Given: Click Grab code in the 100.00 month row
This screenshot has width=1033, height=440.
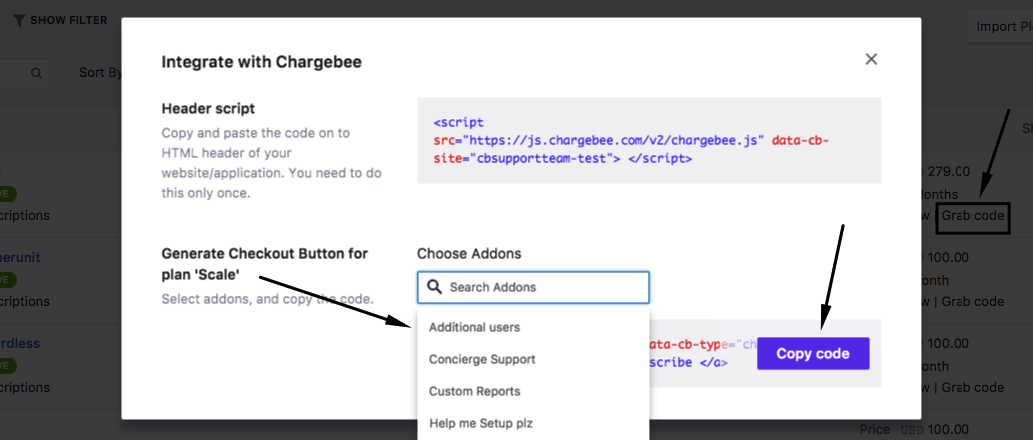Looking at the screenshot, I should click(x=973, y=302).
